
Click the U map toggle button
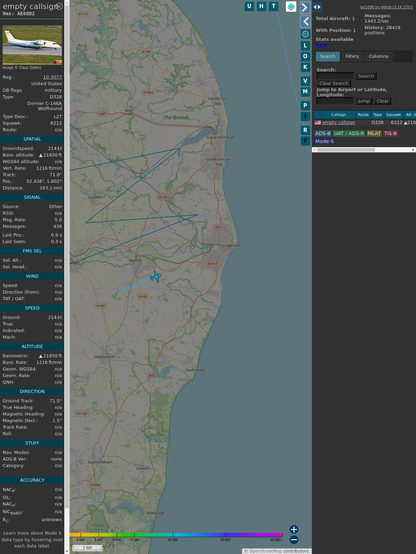(x=249, y=6)
